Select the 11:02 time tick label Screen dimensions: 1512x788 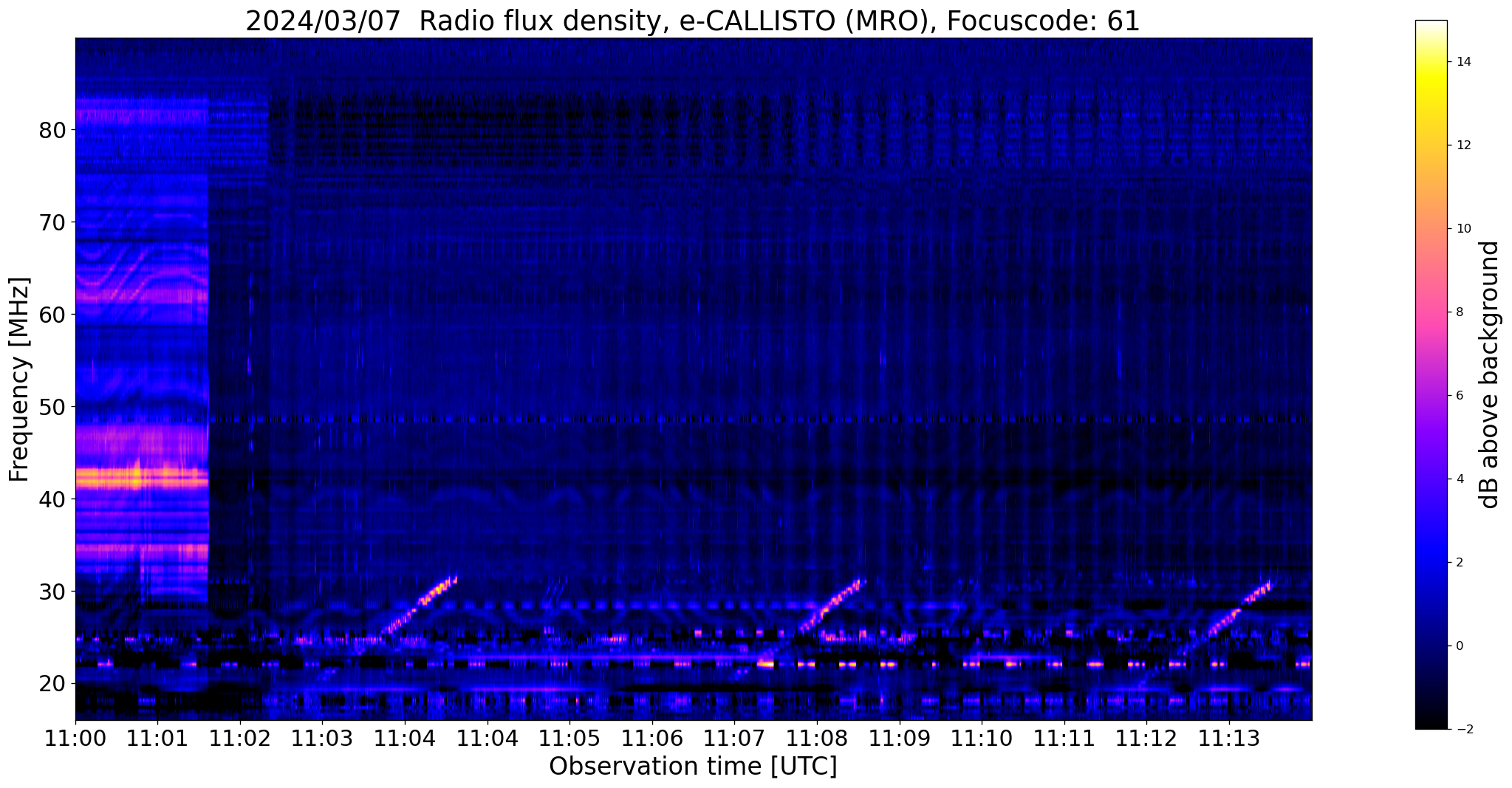point(240,738)
